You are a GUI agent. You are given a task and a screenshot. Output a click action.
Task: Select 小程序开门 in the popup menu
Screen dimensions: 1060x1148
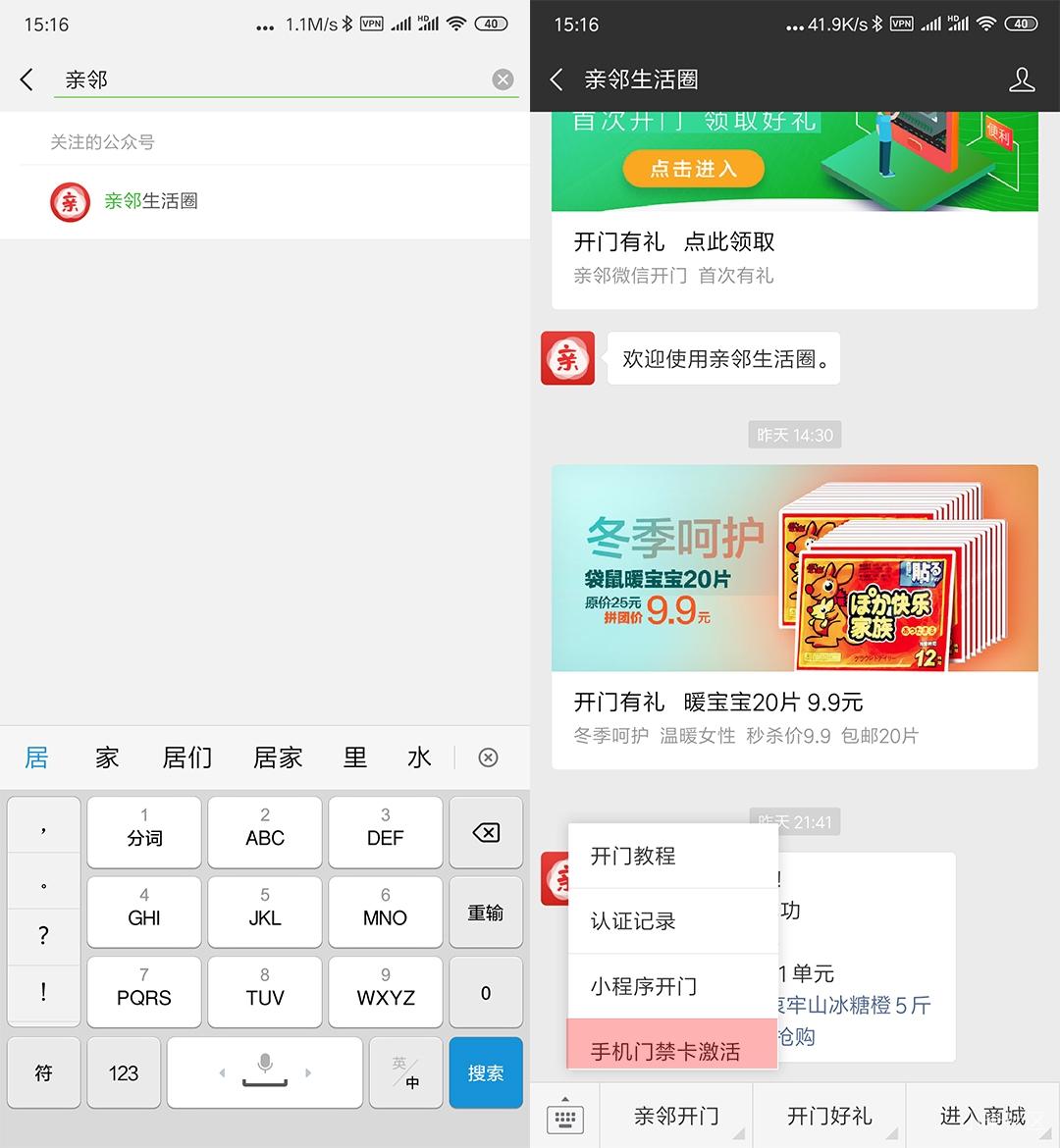[x=643, y=986]
